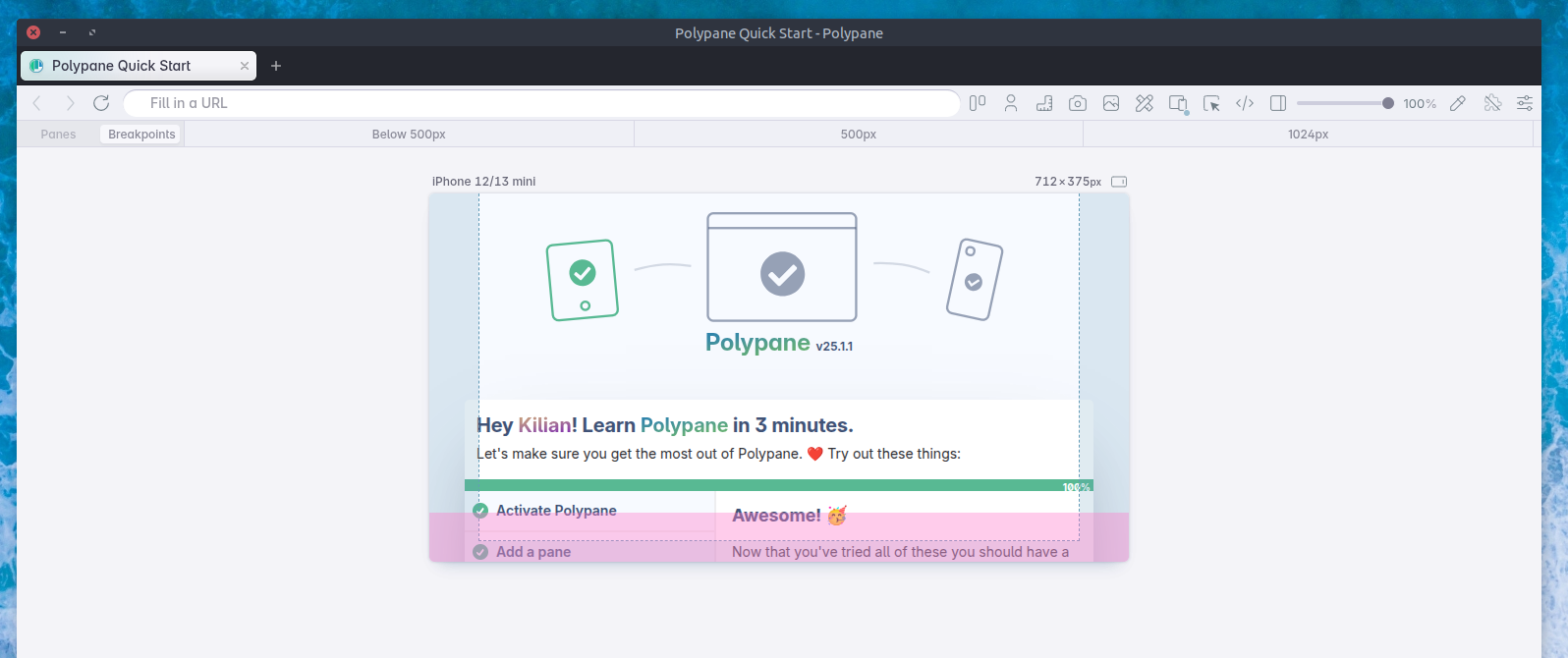Viewport: 1568px width, 658px height.
Task: Click the Hey Kilian! Learn Polypane heading
Action: tap(665, 425)
